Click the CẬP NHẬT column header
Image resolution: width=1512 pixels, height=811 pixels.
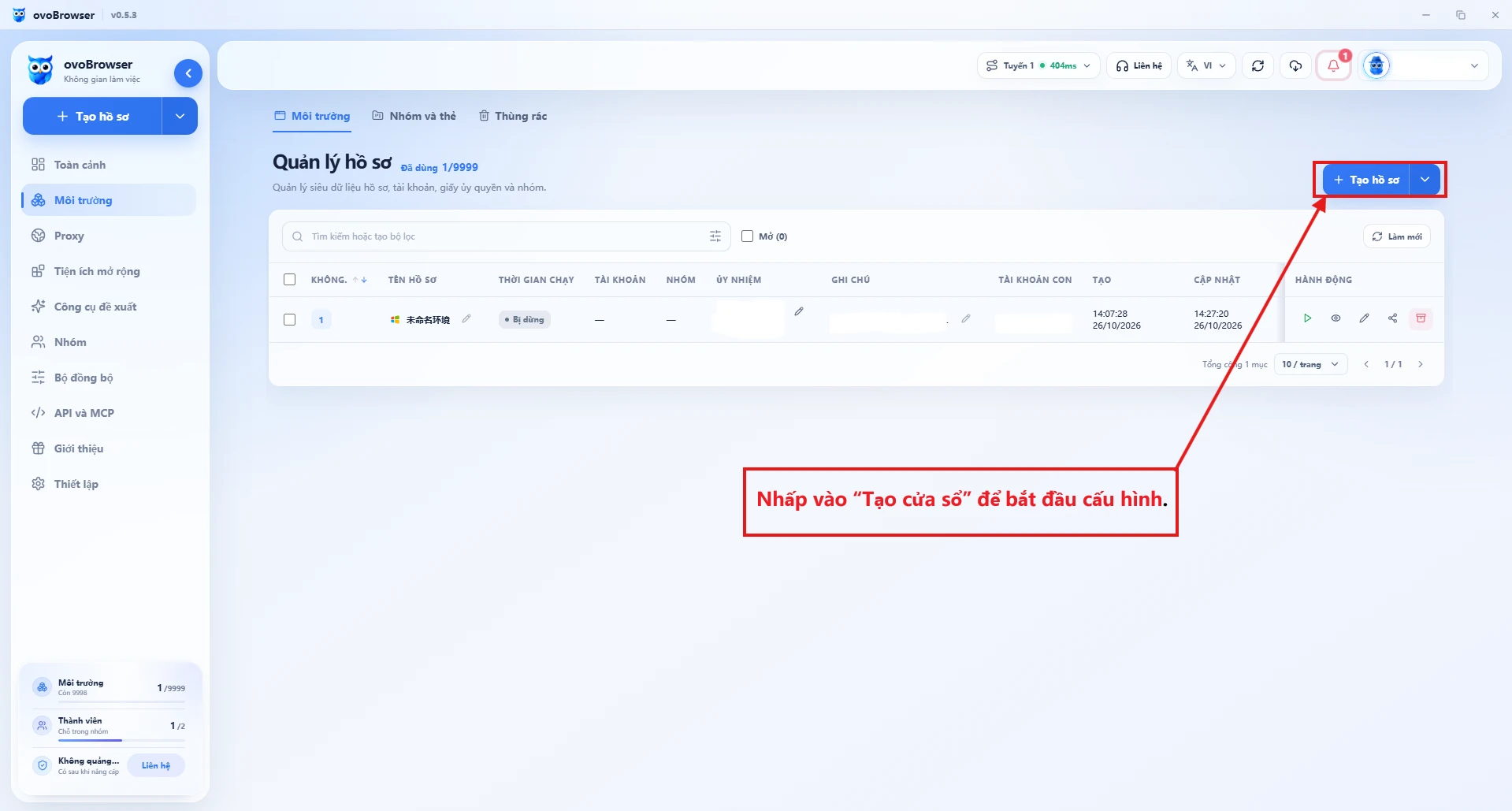(x=1217, y=280)
